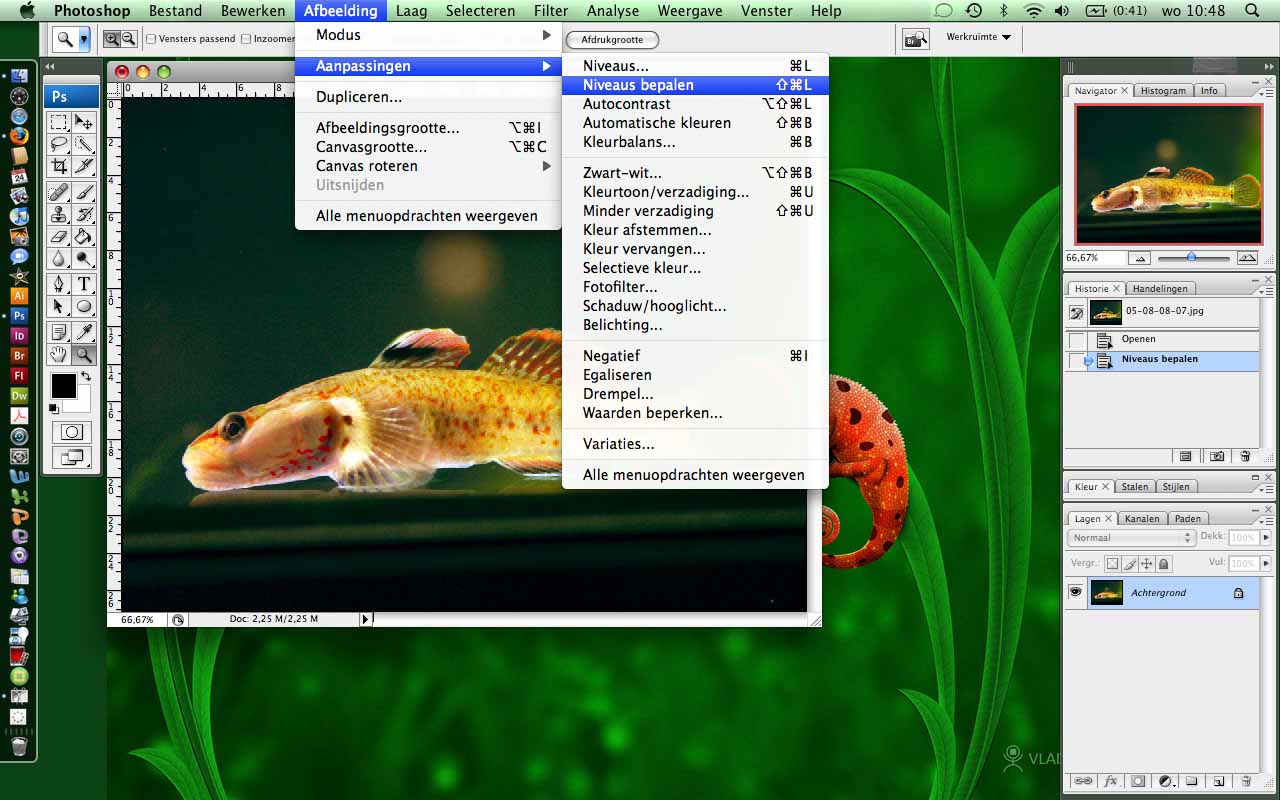
Task: Select the Paint Bucket tool
Action: click(x=84, y=236)
